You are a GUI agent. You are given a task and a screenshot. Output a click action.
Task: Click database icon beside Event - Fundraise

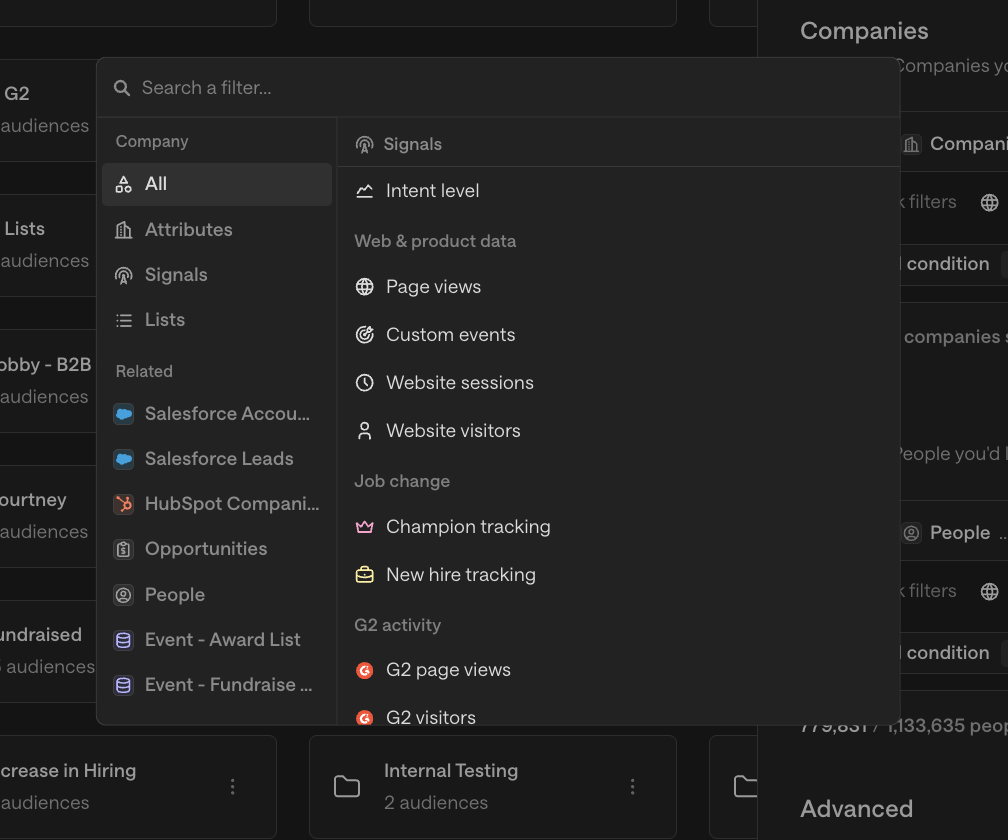[x=123, y=685]
